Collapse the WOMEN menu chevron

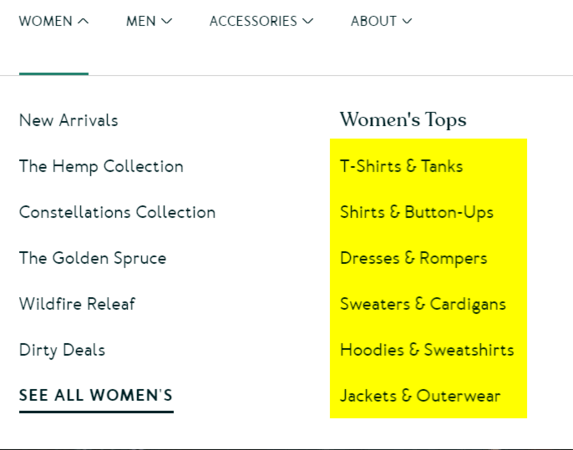click(83, 22)
